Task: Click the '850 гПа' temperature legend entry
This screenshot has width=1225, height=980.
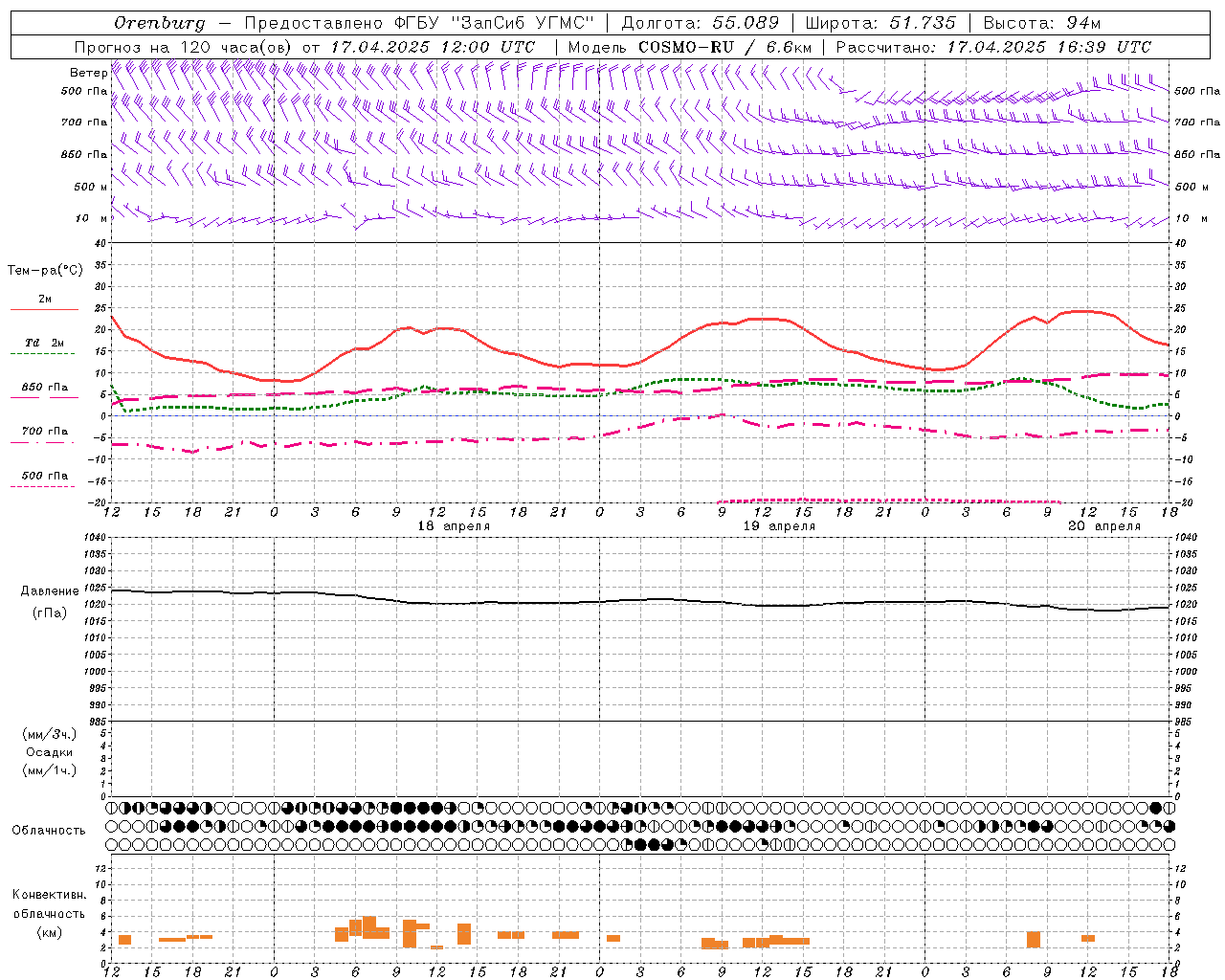Action: 45,387
